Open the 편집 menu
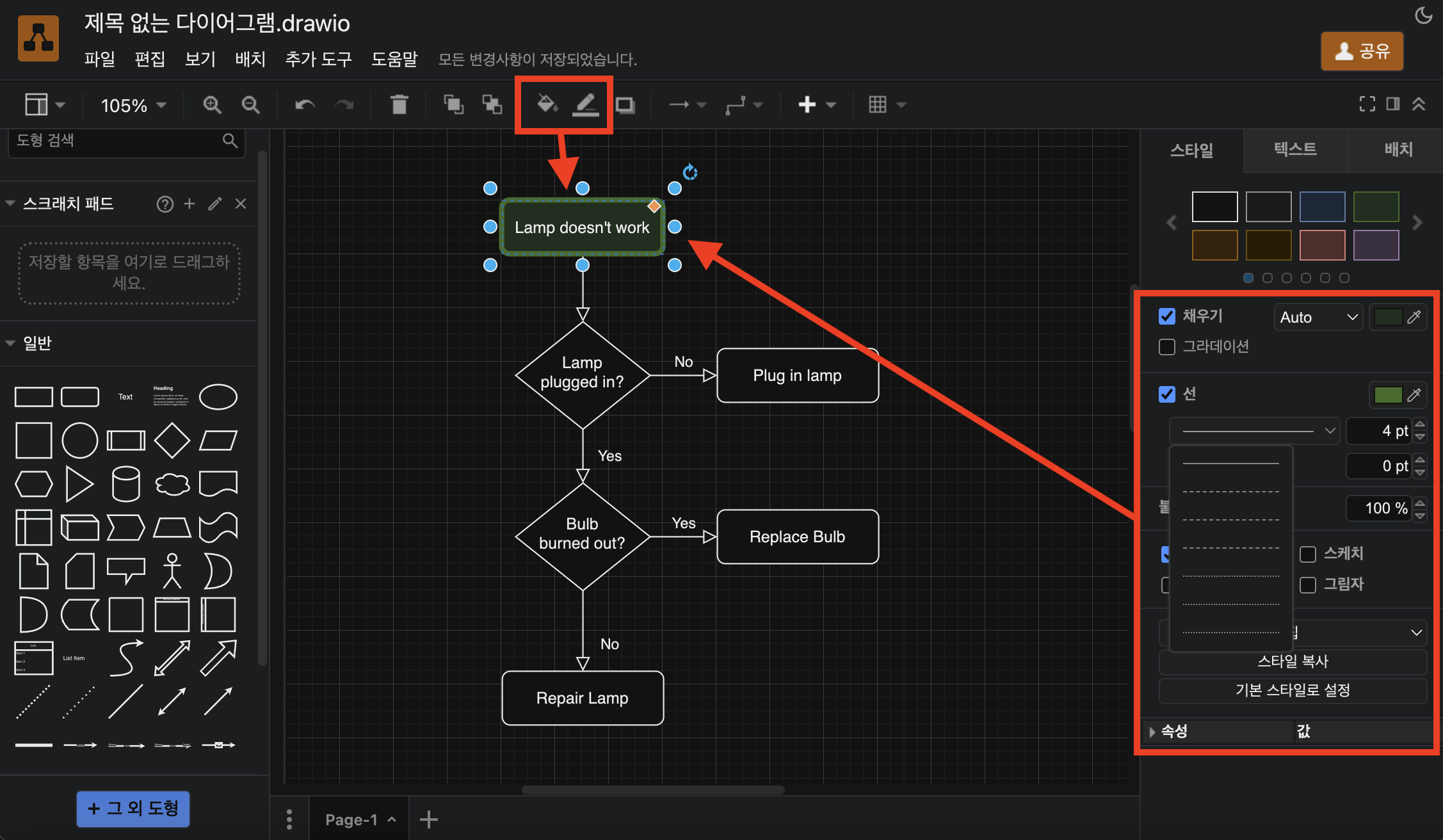Screen dimensions: 1443x840 [150, 59]
